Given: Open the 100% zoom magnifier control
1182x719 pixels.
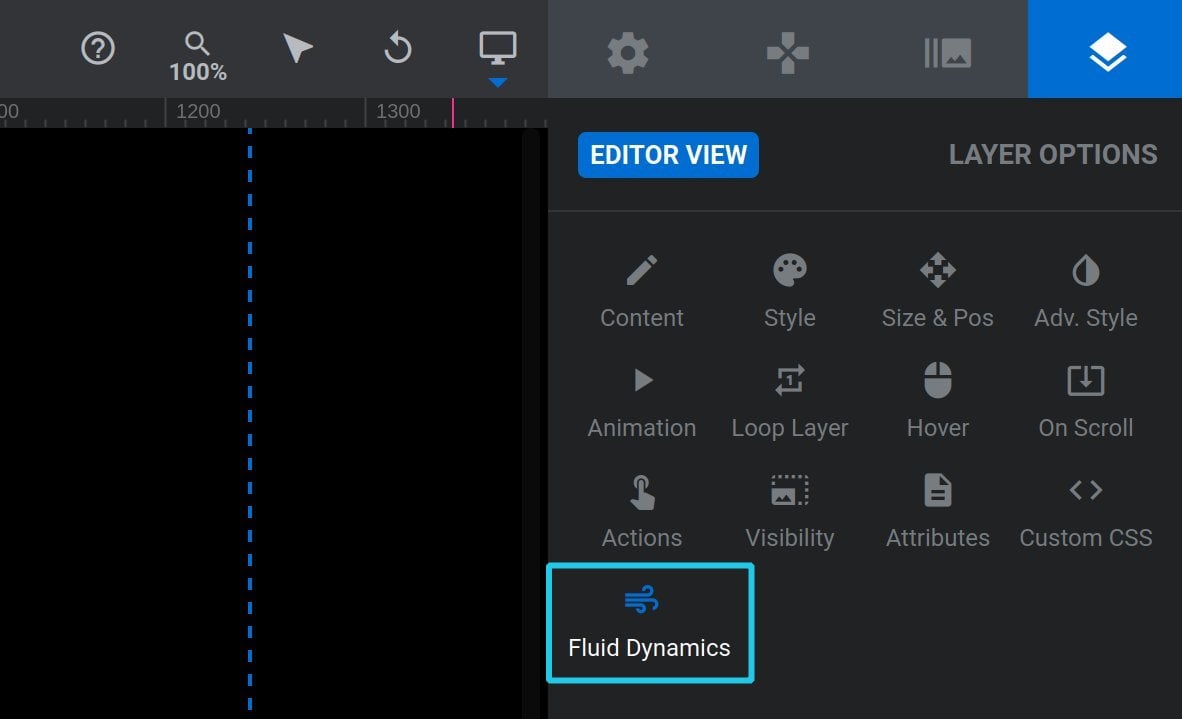Looking at the screenshot, I should coord(198,57).
